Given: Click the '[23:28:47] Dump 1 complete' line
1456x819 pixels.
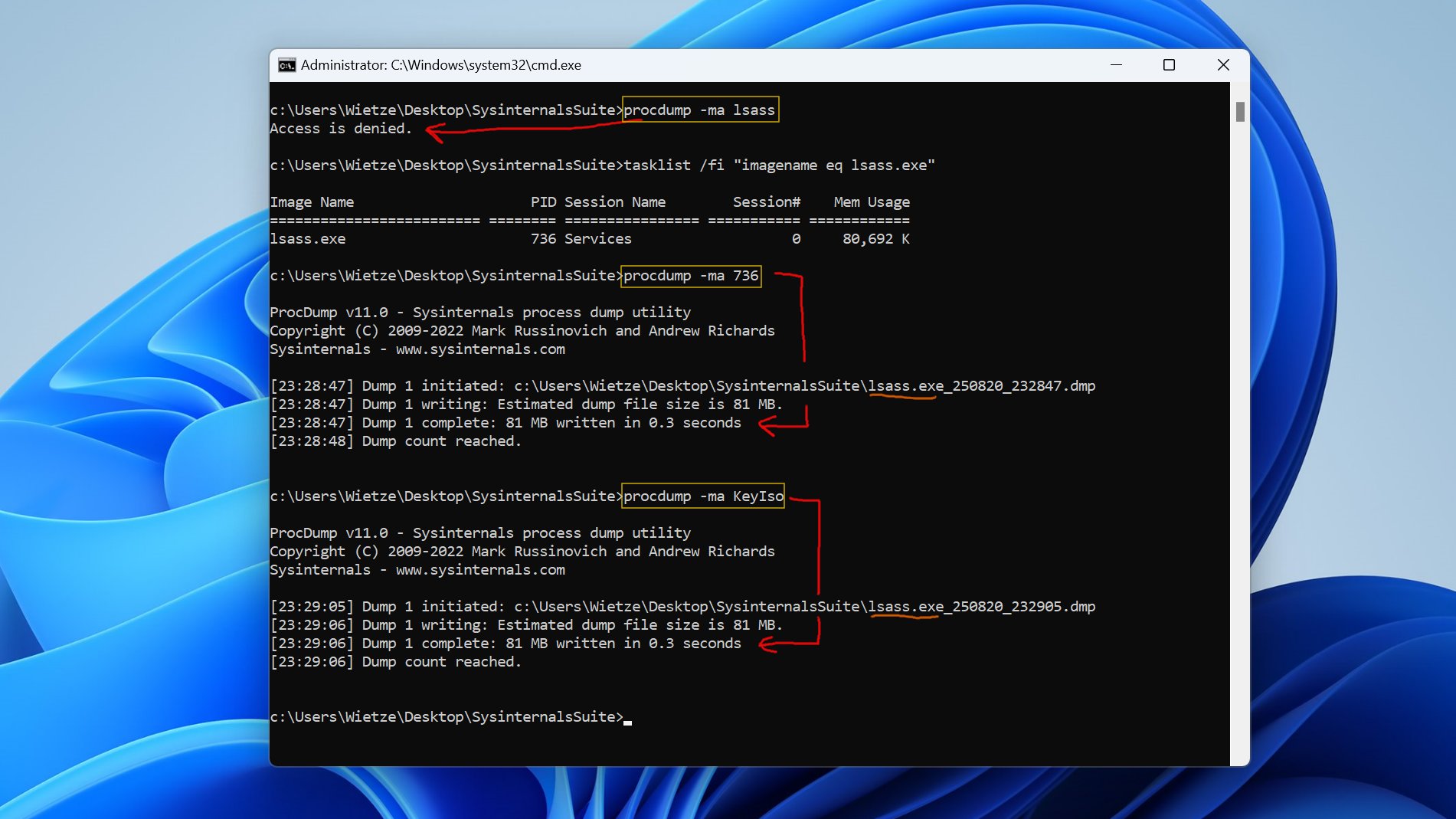Looking at the screenshot, I should tap(506, 422).
